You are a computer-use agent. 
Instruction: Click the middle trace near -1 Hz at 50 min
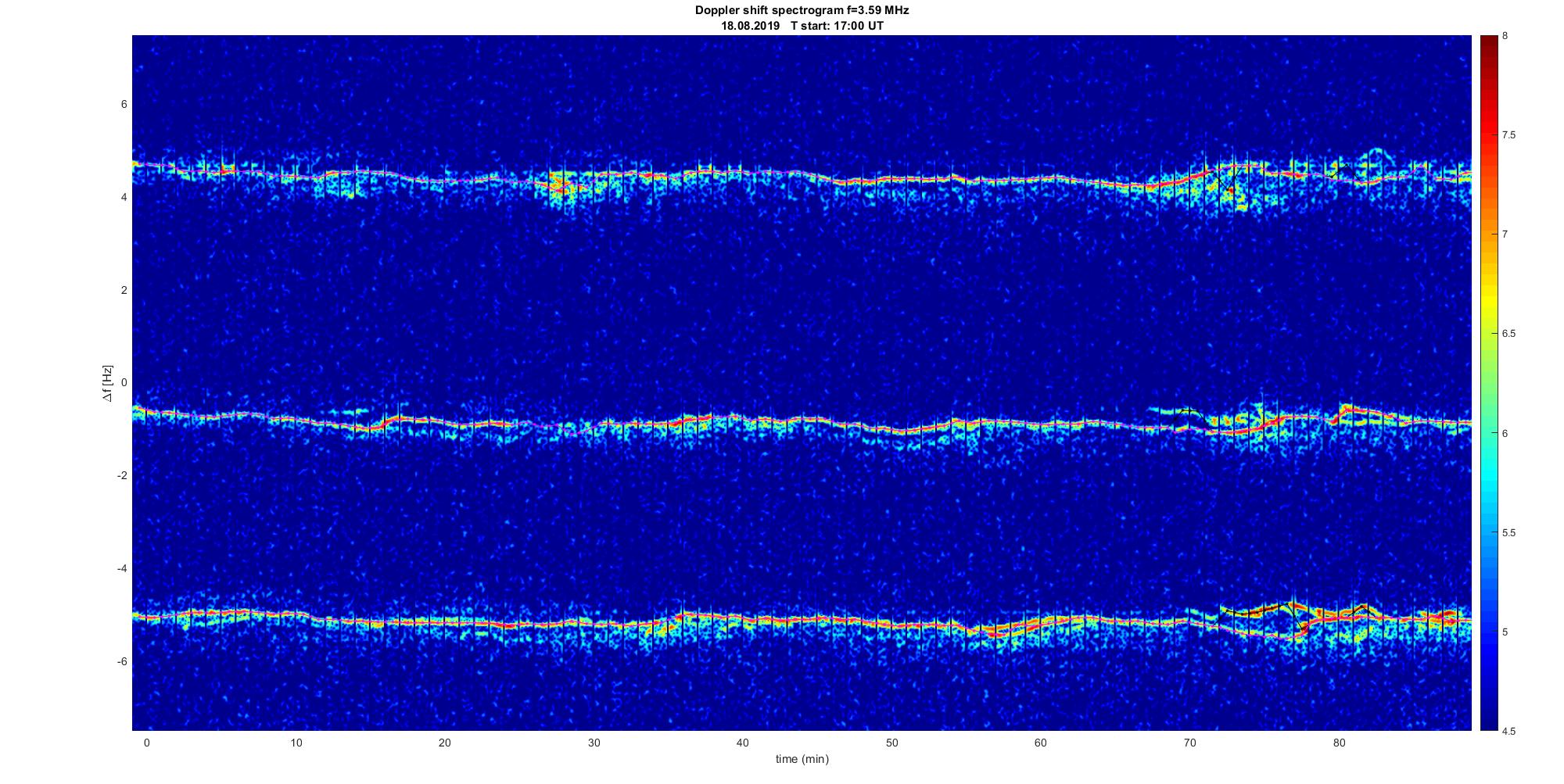click(x=891, y=431)
